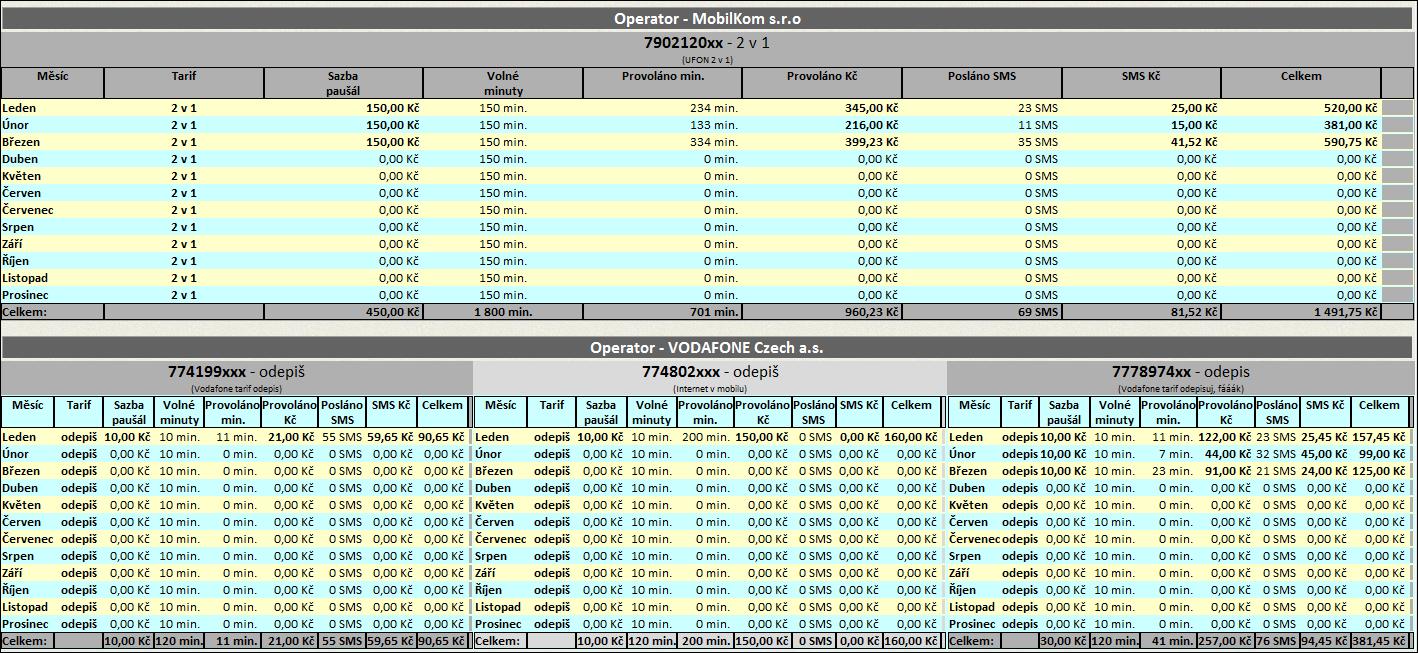Select MobilKom Celkem 701 min. cell

[x=662, y=312]
